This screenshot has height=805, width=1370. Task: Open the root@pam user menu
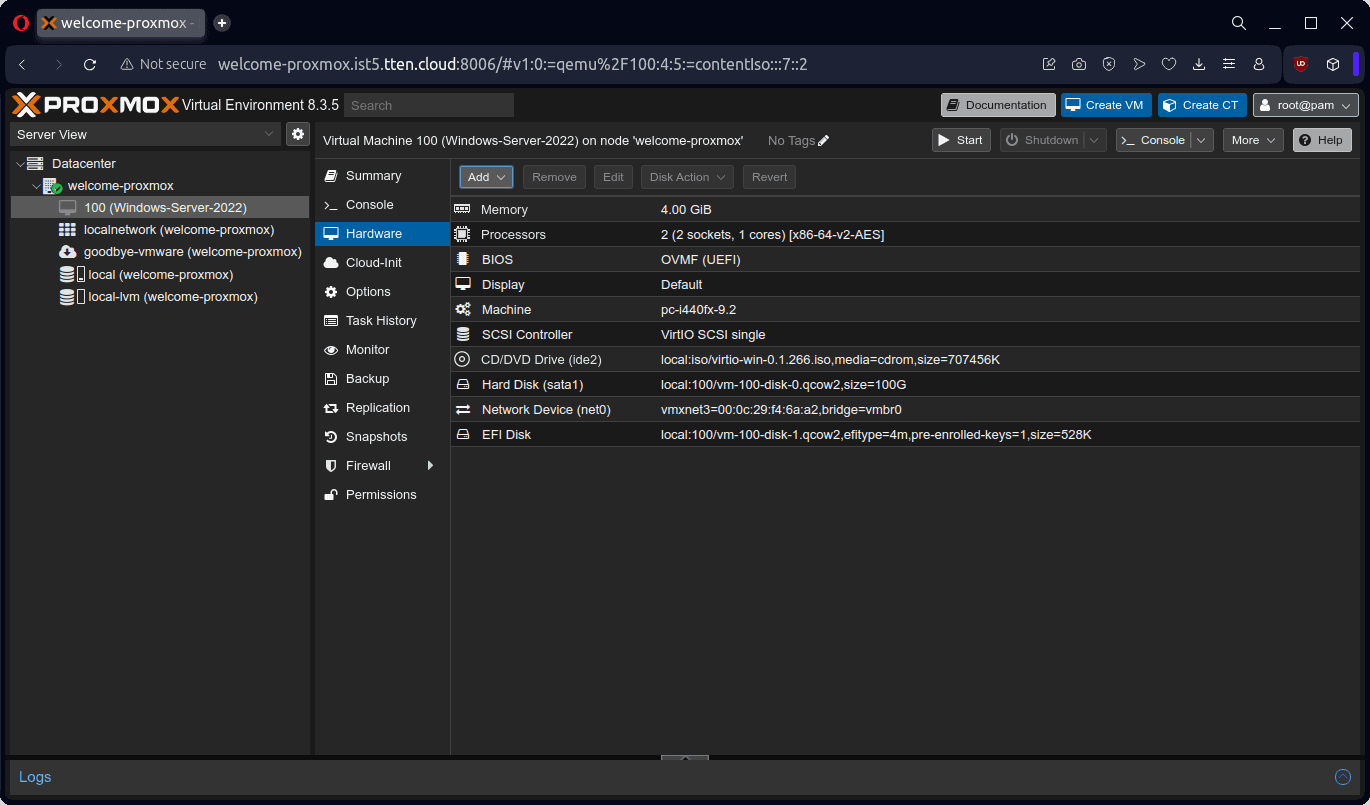coord(1306,105)
